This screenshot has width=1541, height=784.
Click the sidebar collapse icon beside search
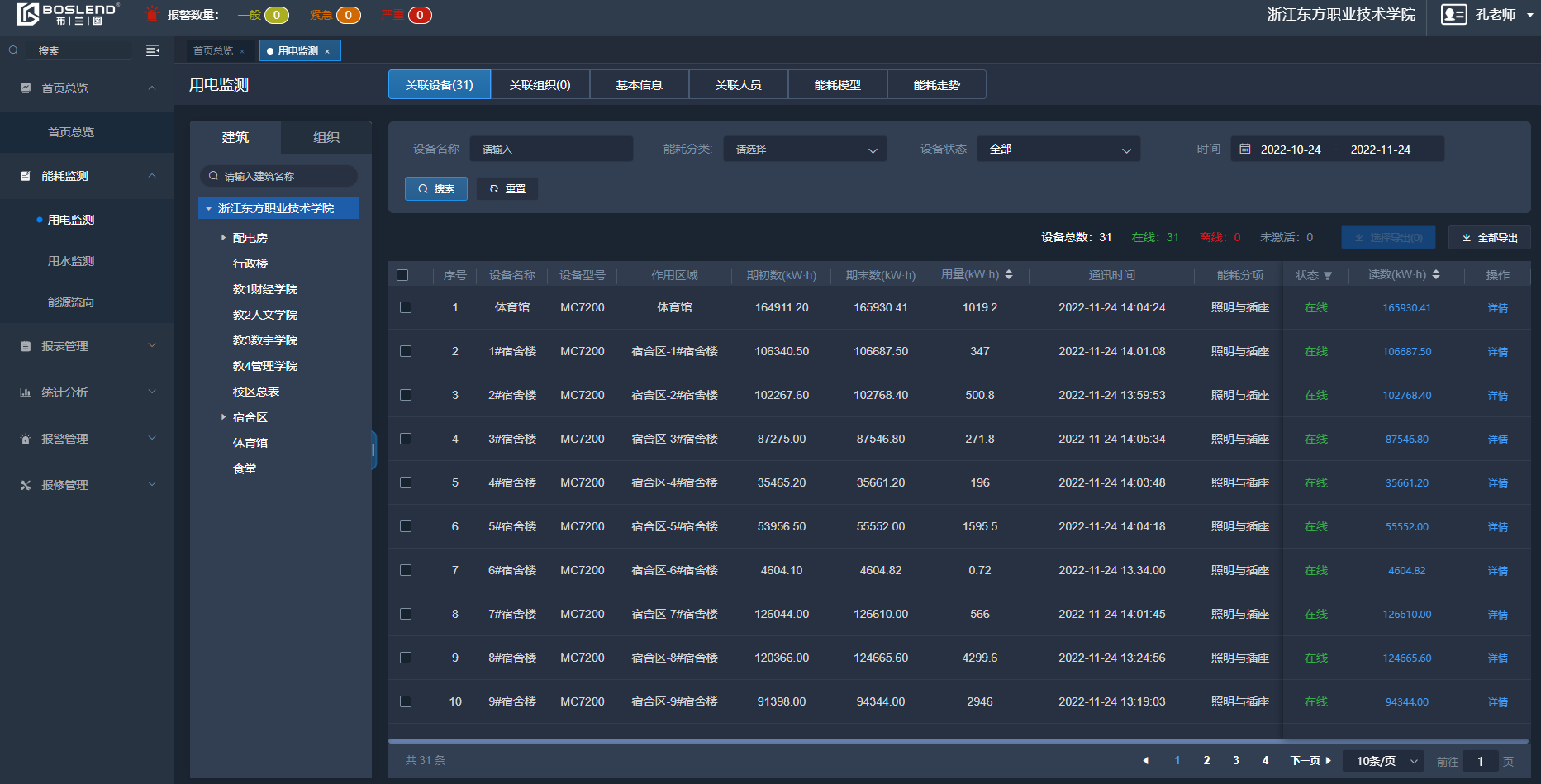click(153, 50)
